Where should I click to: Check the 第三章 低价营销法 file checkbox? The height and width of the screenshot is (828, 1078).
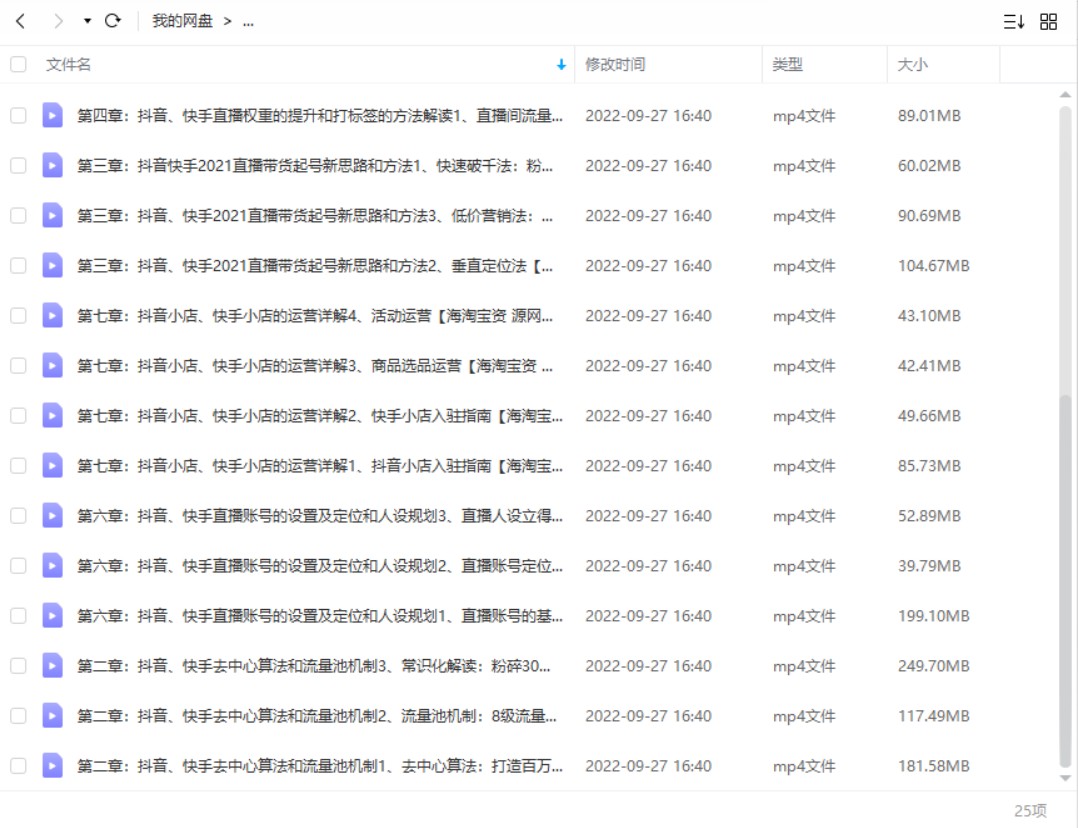click(x=19, y=216)
